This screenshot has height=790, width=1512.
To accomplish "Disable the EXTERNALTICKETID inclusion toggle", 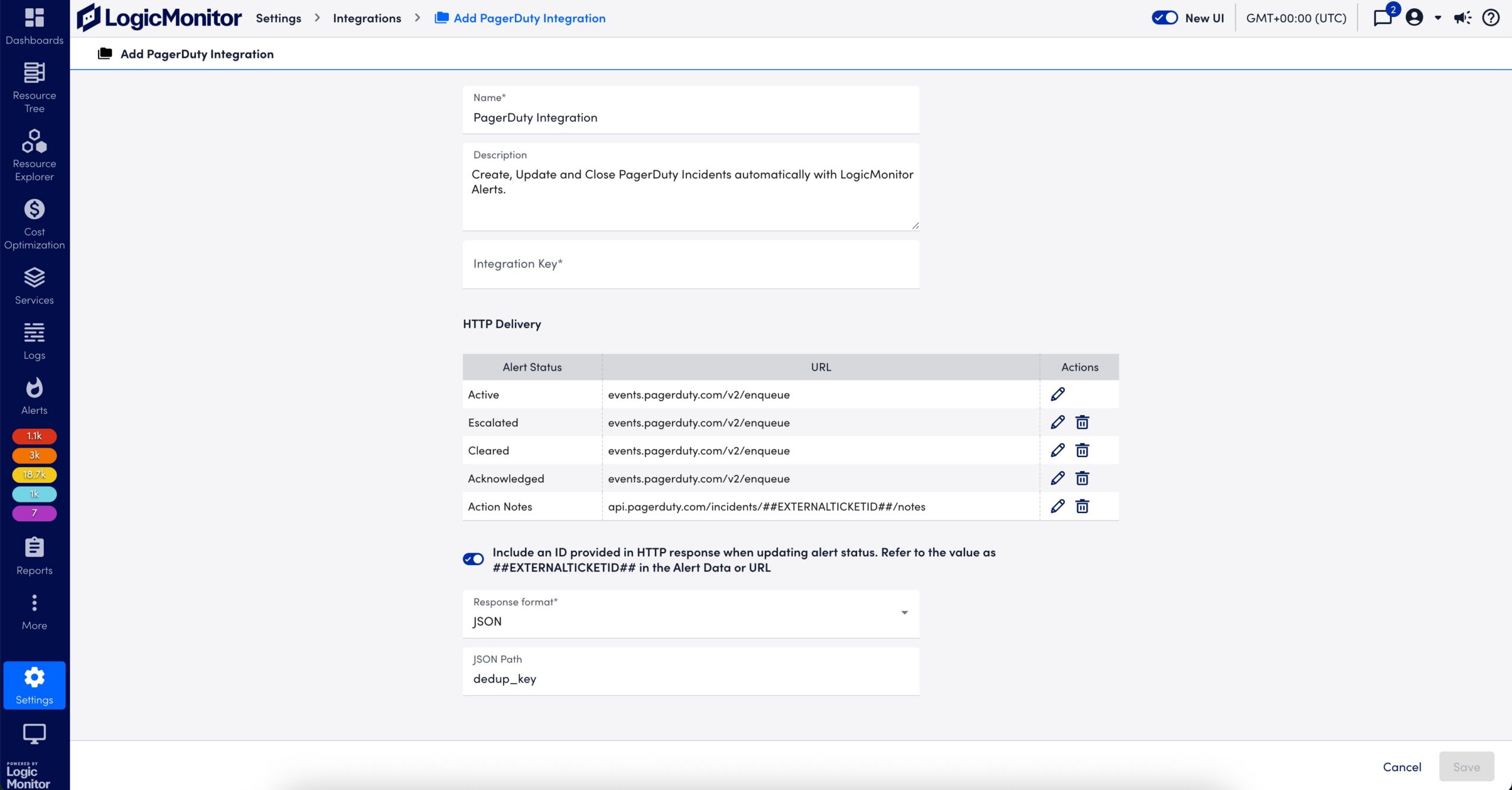I will pos(473,559).
